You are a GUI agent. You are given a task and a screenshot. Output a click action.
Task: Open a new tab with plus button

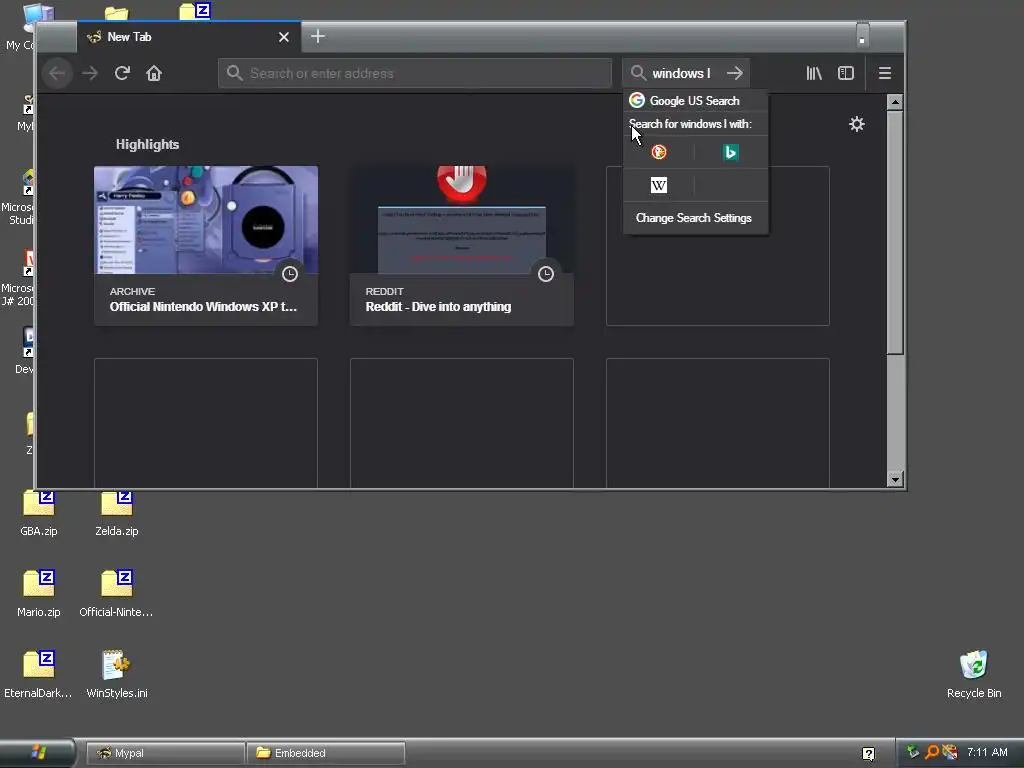pos(318,37)
